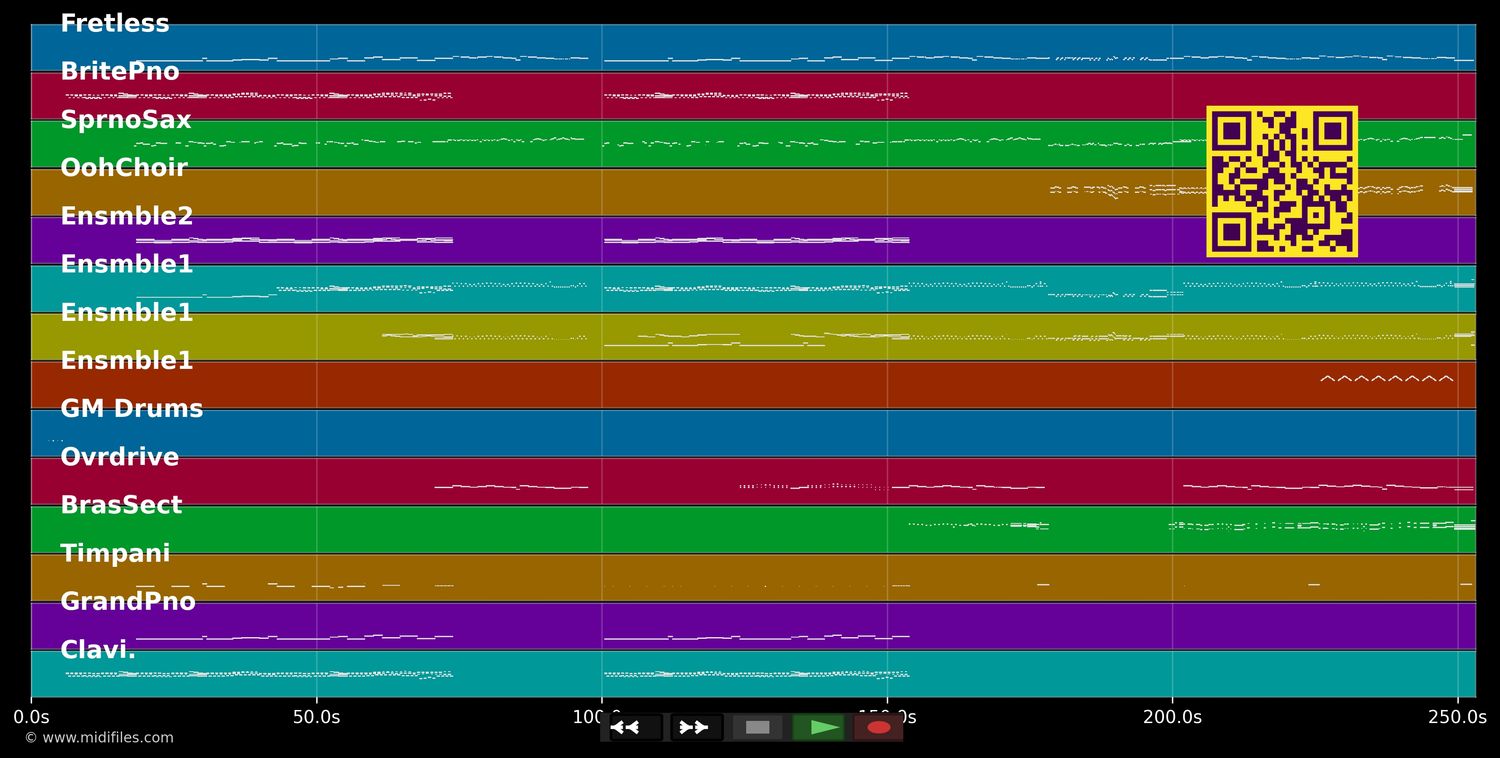Expand the Ensmble2 track lane
Screen dimensions: 1500x758
tap(126, 215)
